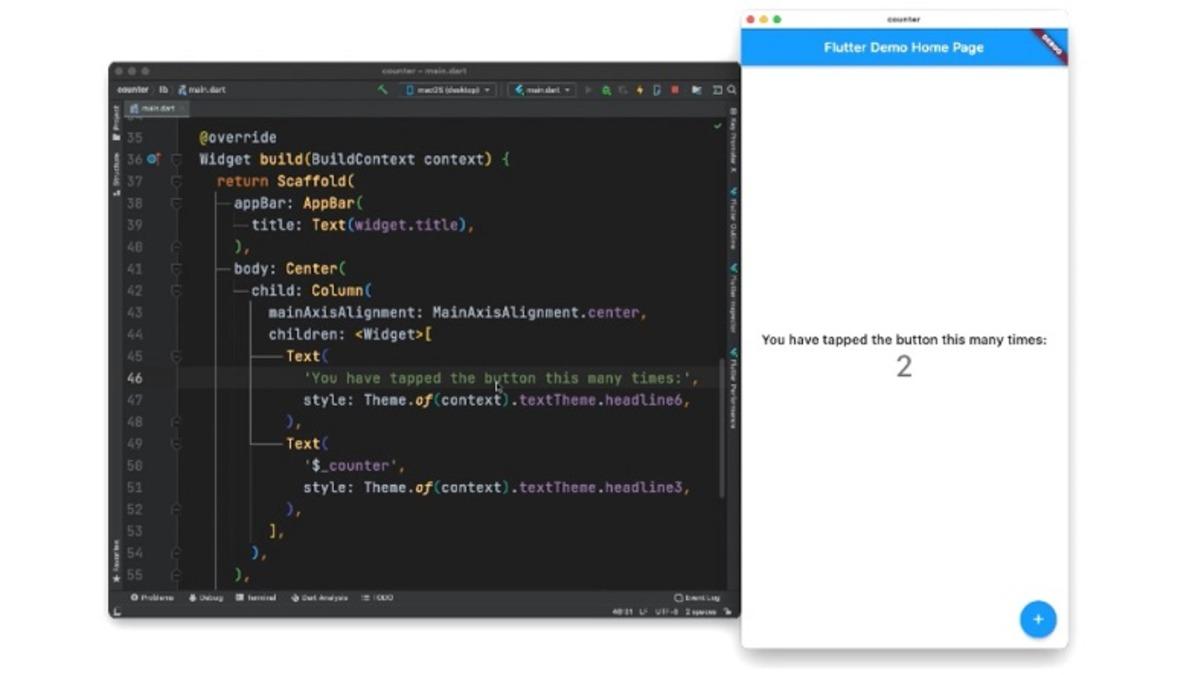
Task: Start debugging with the green bug icon
Action: [x=608, y=89]
